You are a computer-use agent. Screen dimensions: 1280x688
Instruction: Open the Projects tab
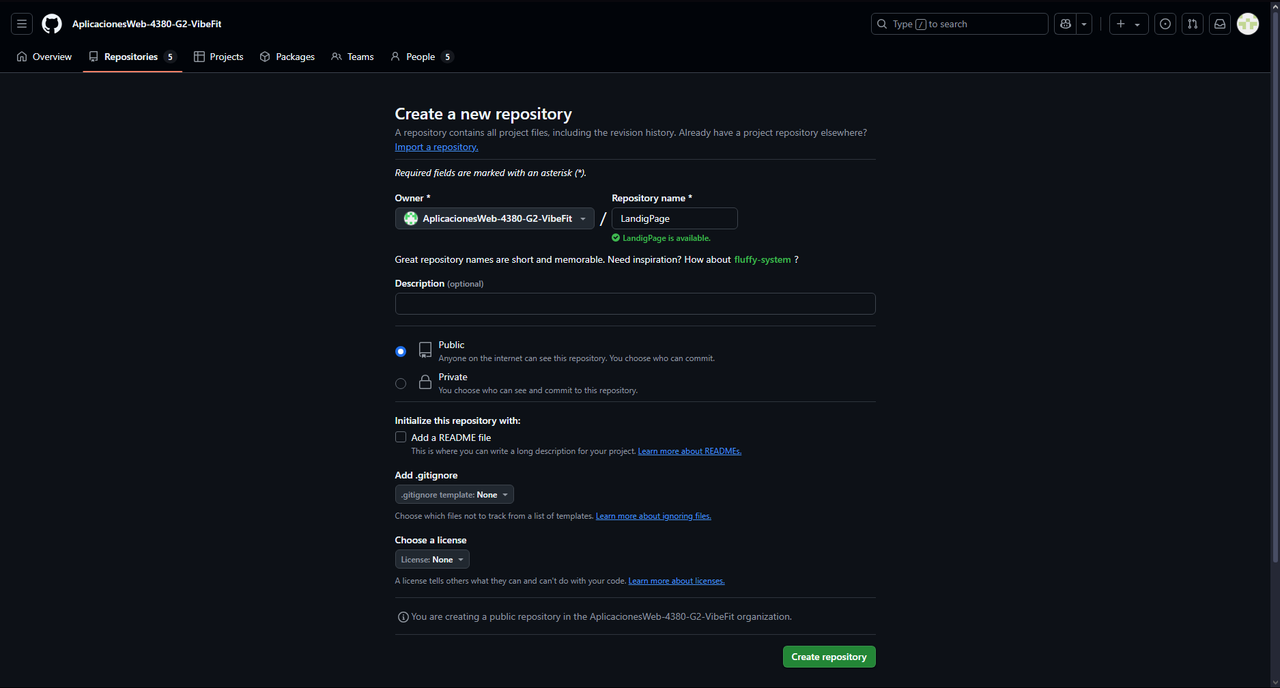point(219,57)
